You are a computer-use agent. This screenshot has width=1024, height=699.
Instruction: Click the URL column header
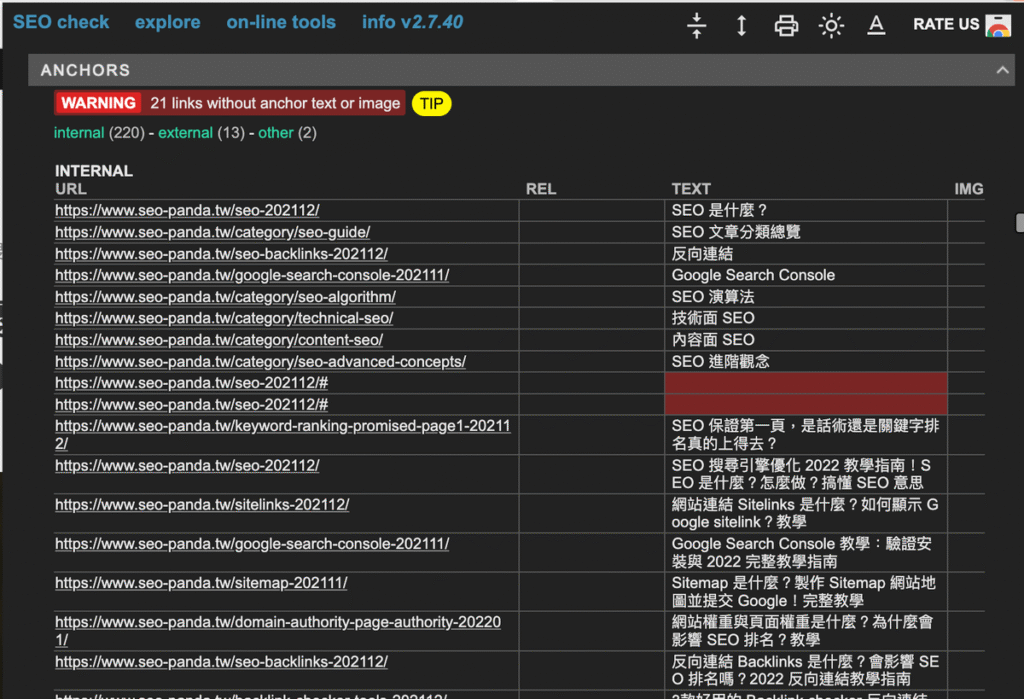tap(71, 189)
